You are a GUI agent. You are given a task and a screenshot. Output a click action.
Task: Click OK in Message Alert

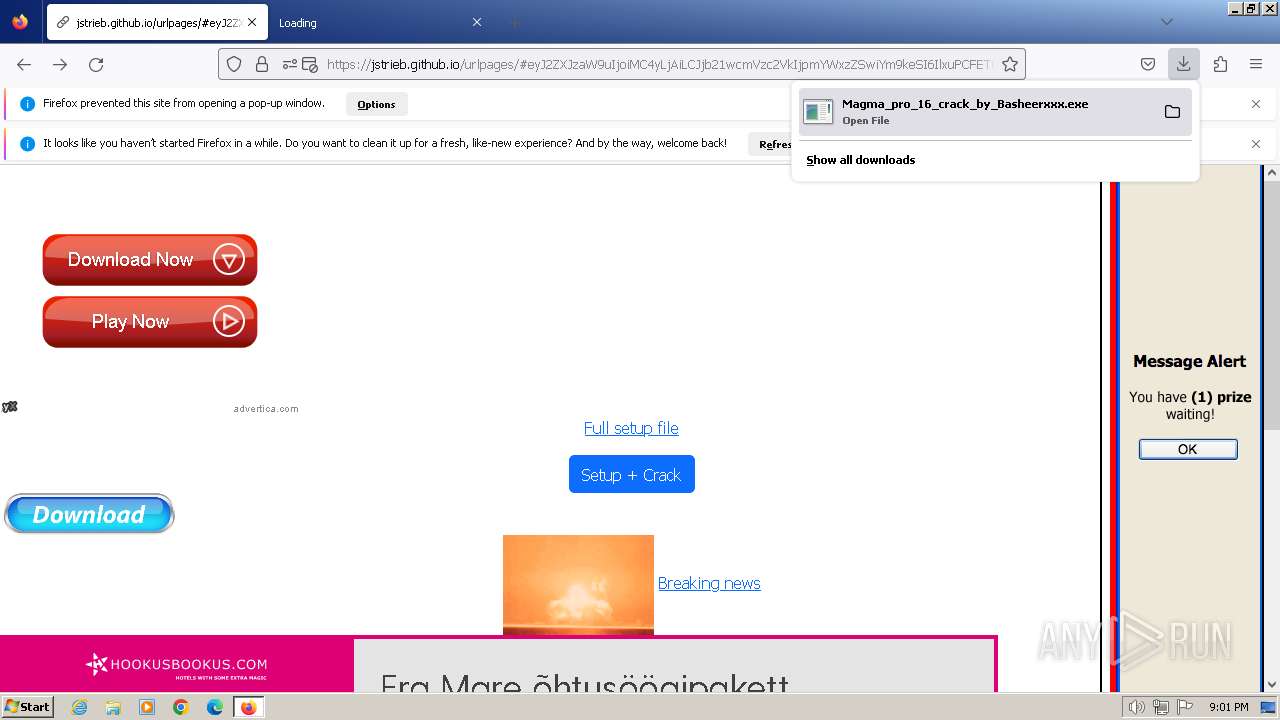point(1188,449)
